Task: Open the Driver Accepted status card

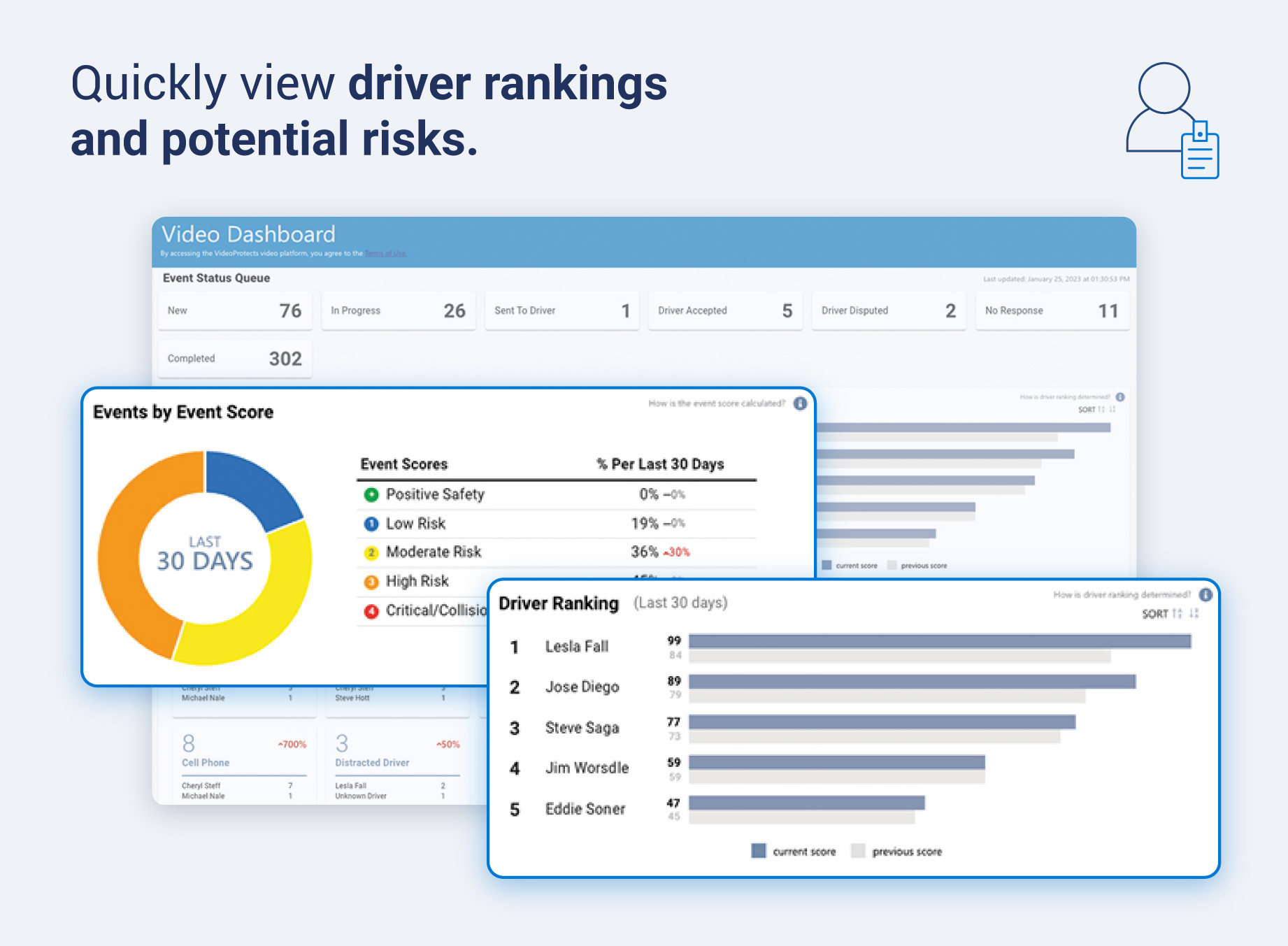Action: pyautogui.click(x=726, y=310)
